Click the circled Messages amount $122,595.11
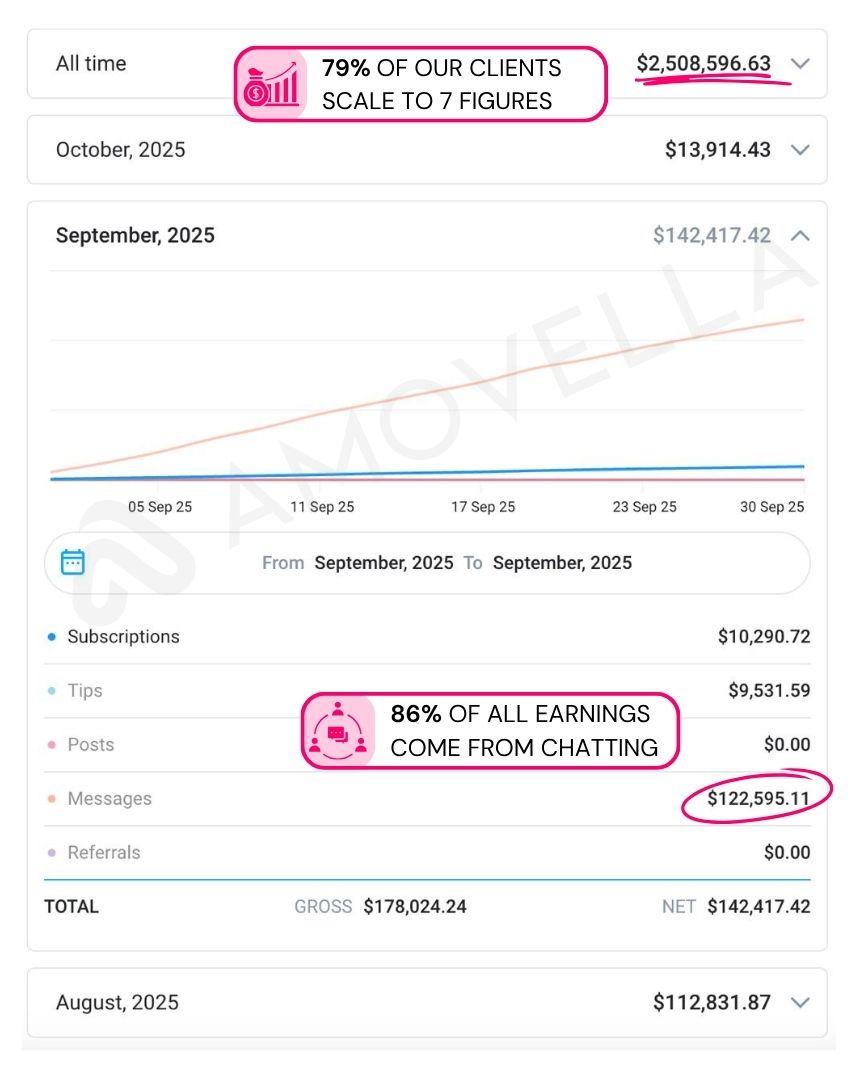 tap(758, 798)
